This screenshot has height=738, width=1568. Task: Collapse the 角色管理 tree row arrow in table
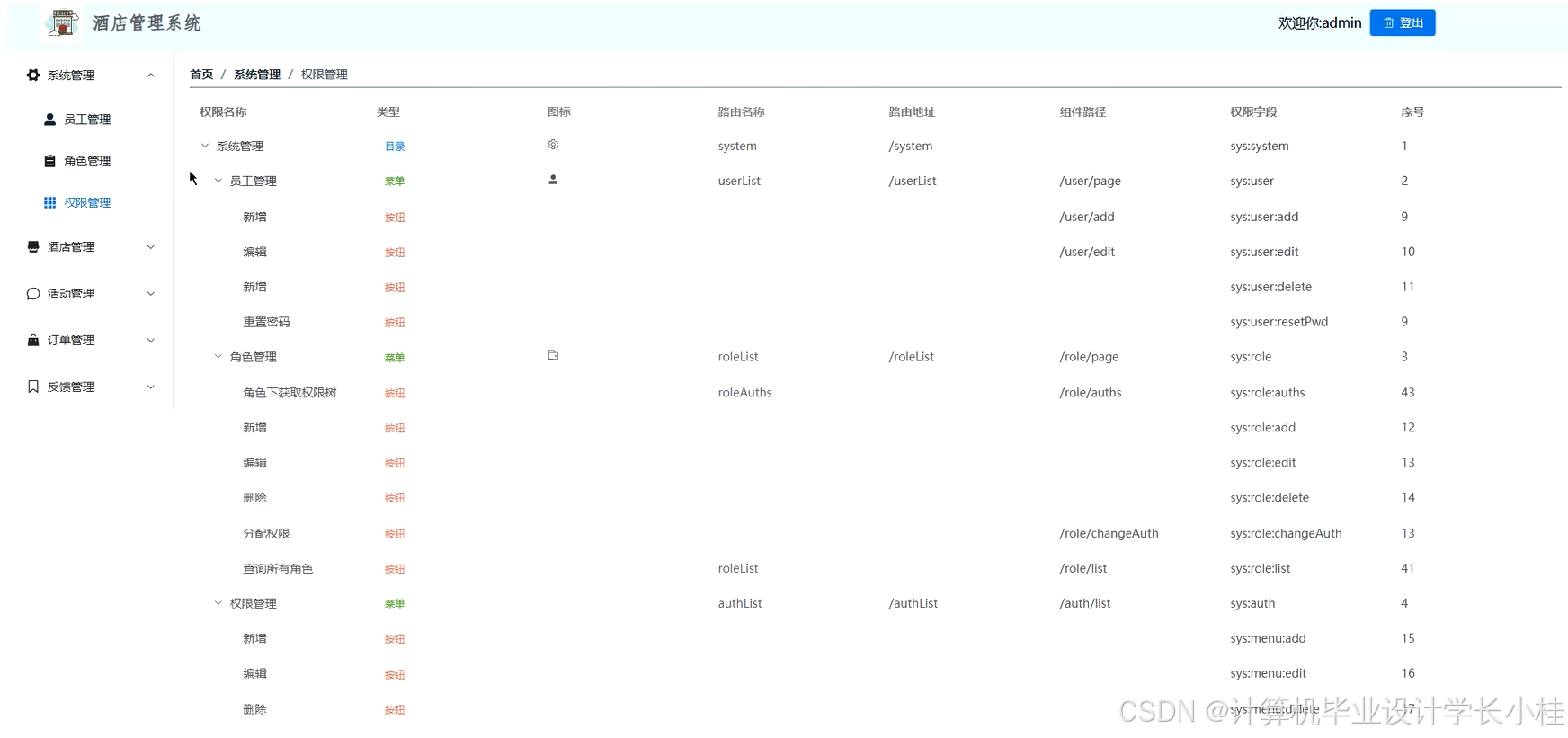click(218, 357)
